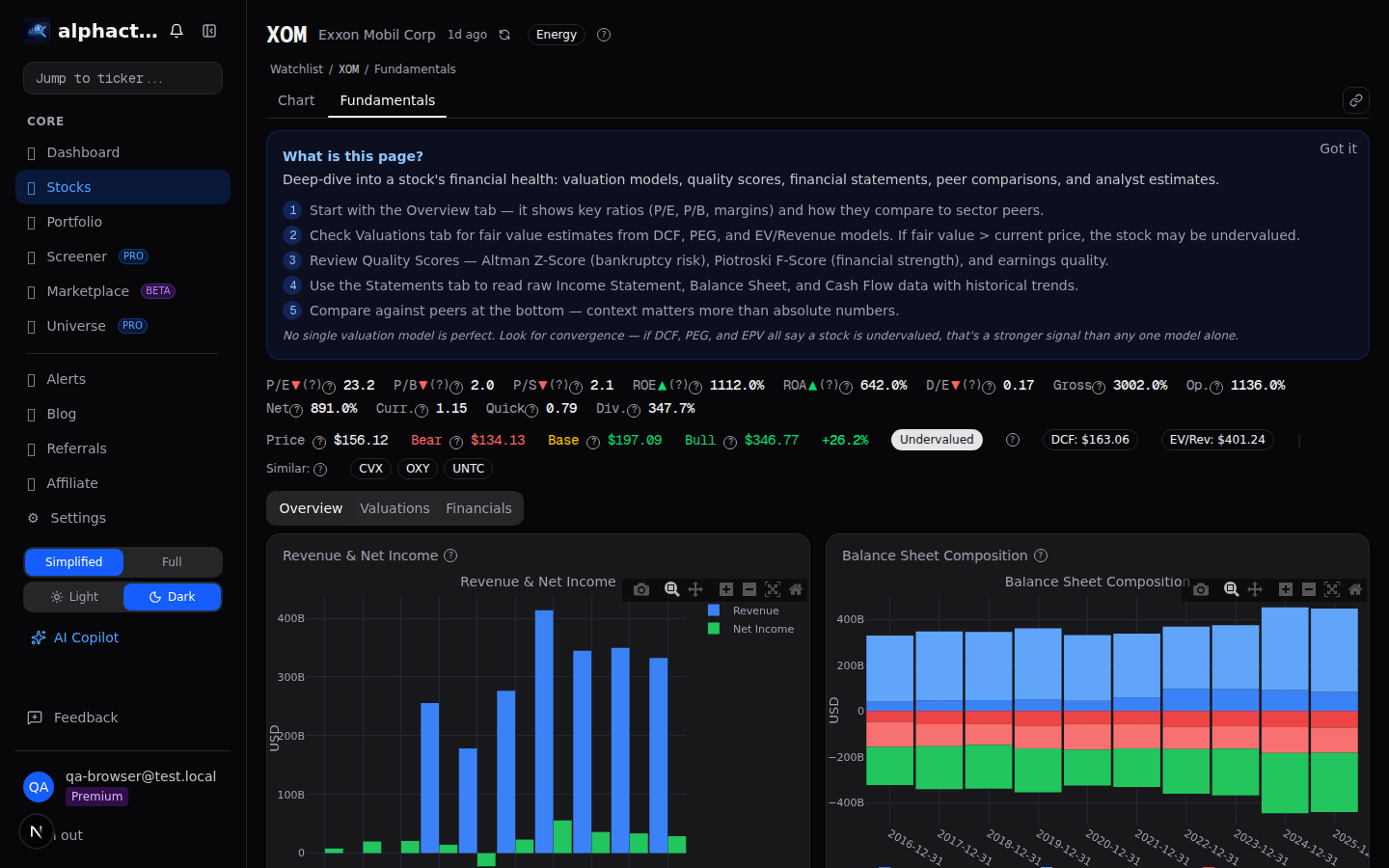Open AI Copilot from the sidebar
Viewport: 1389px width, 868px height.
pos(85,637)
